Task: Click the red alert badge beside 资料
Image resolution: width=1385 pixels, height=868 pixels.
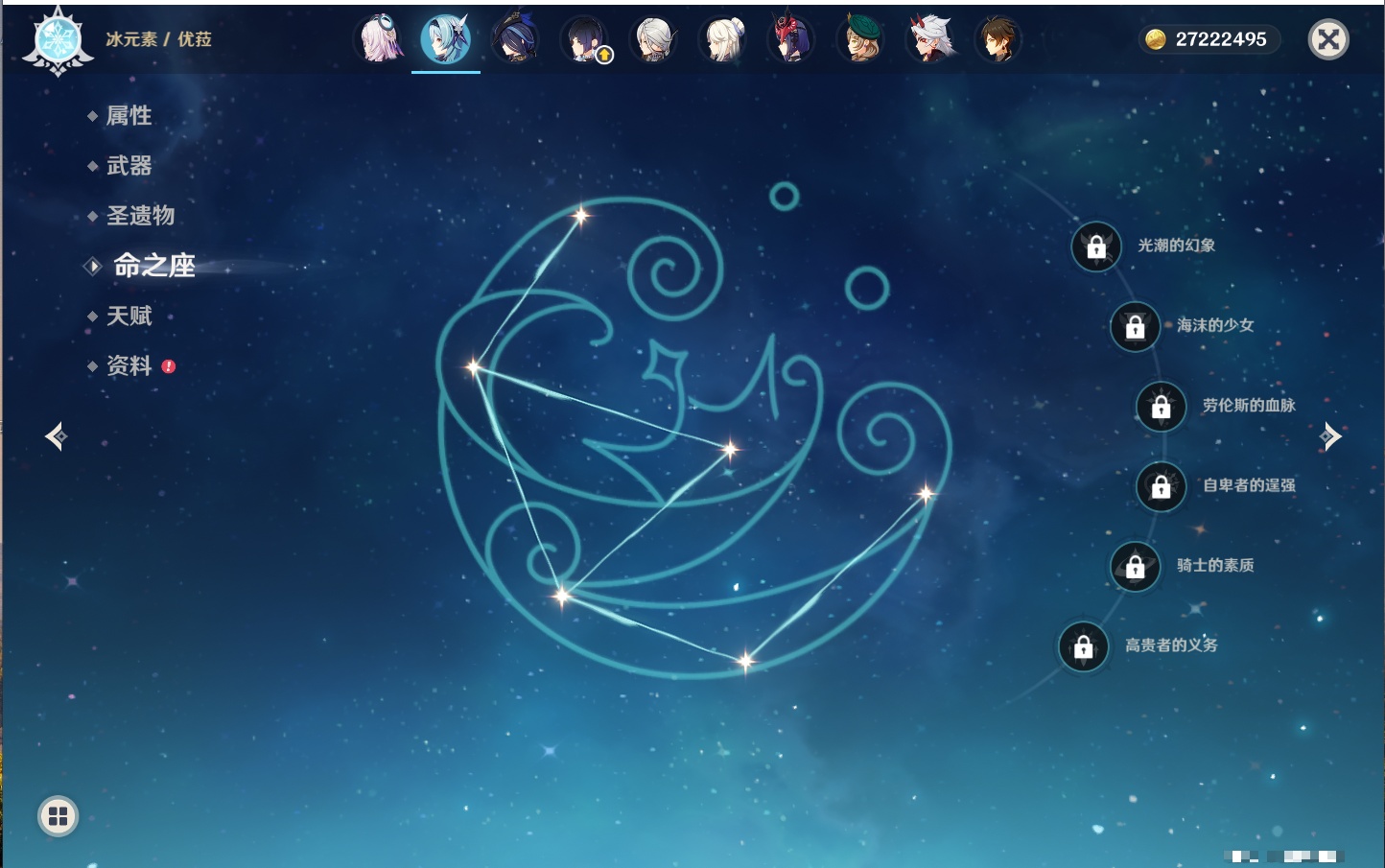Action: click(169, 366)
